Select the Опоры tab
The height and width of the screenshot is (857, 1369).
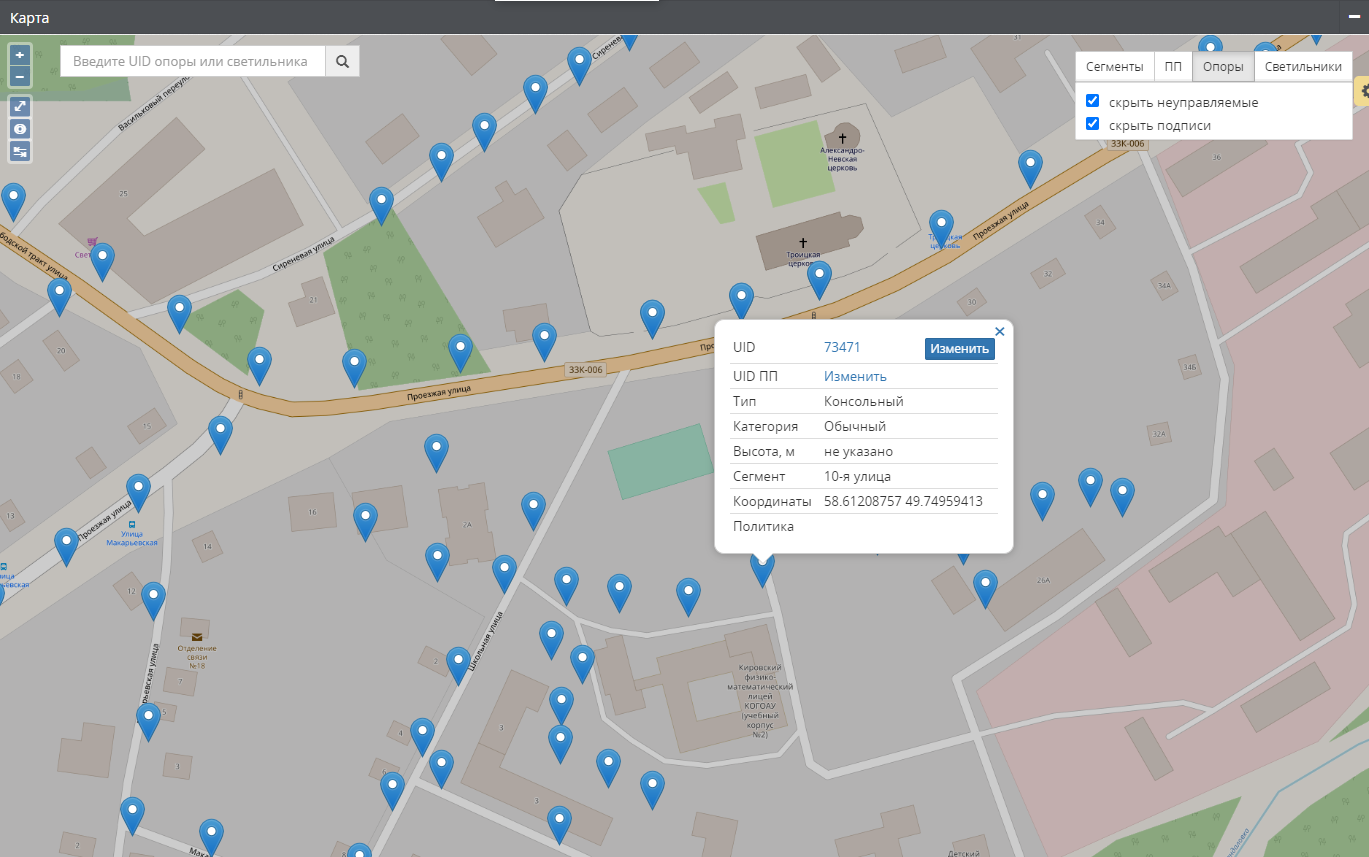(x=1222, y=67)
